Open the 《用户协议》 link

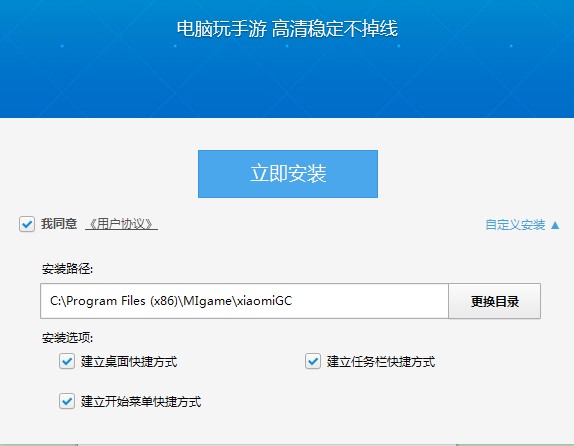click(x=121, y=224)
